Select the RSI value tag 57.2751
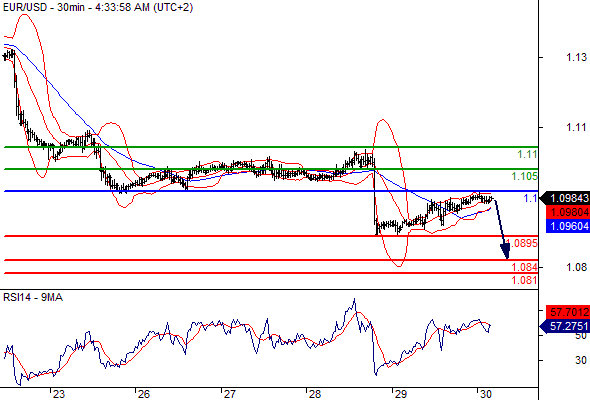The image size is (590, 400). coord(566,326)
